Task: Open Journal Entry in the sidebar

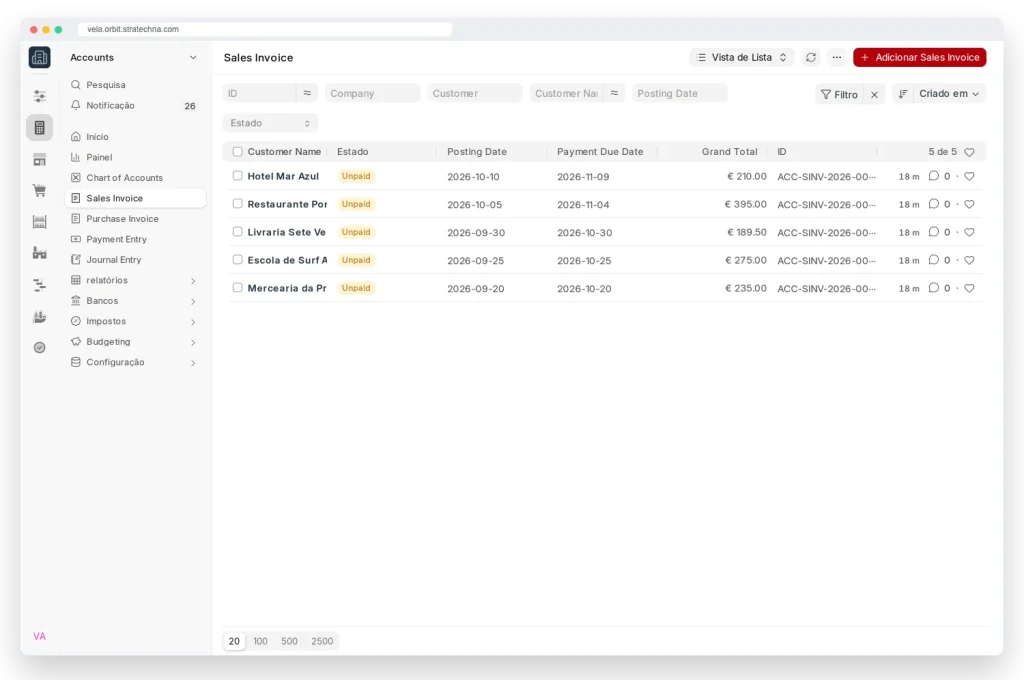Action: pos(135,259)
